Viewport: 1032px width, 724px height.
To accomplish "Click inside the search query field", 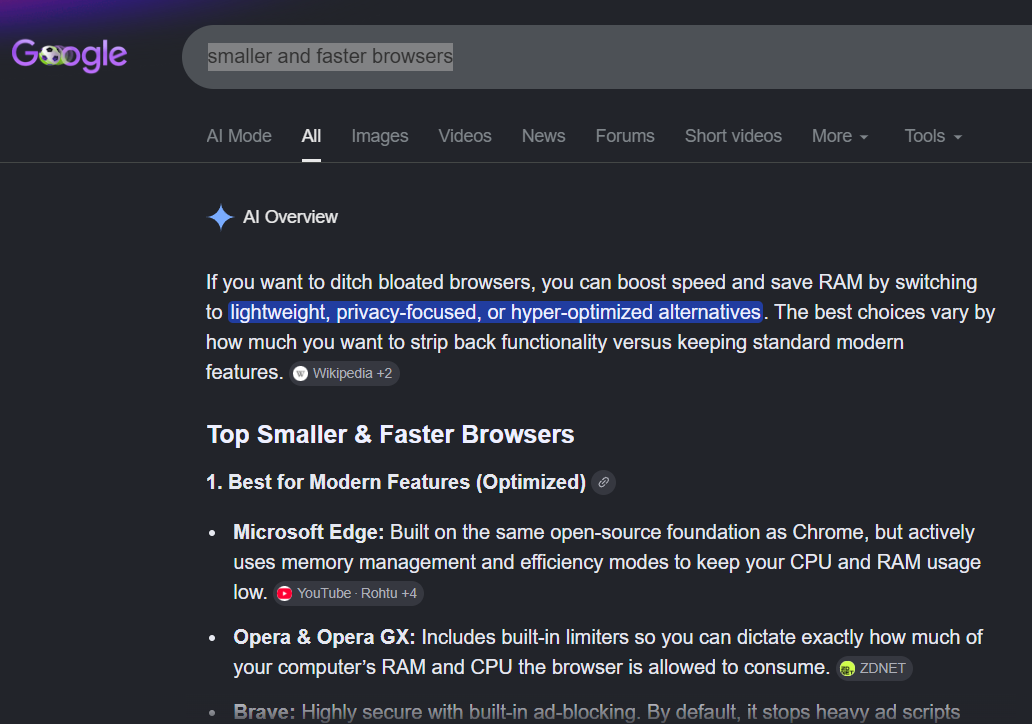I will click(x=606, y=57).
